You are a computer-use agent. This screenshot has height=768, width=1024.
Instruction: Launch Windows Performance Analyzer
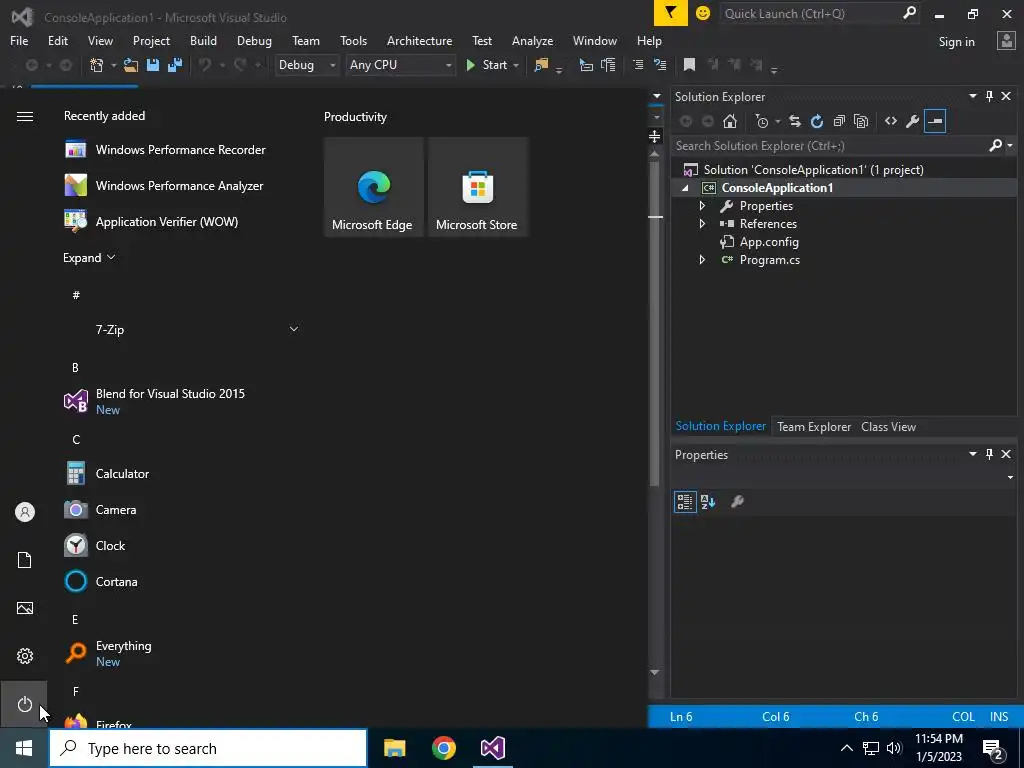tap(184, 185)
